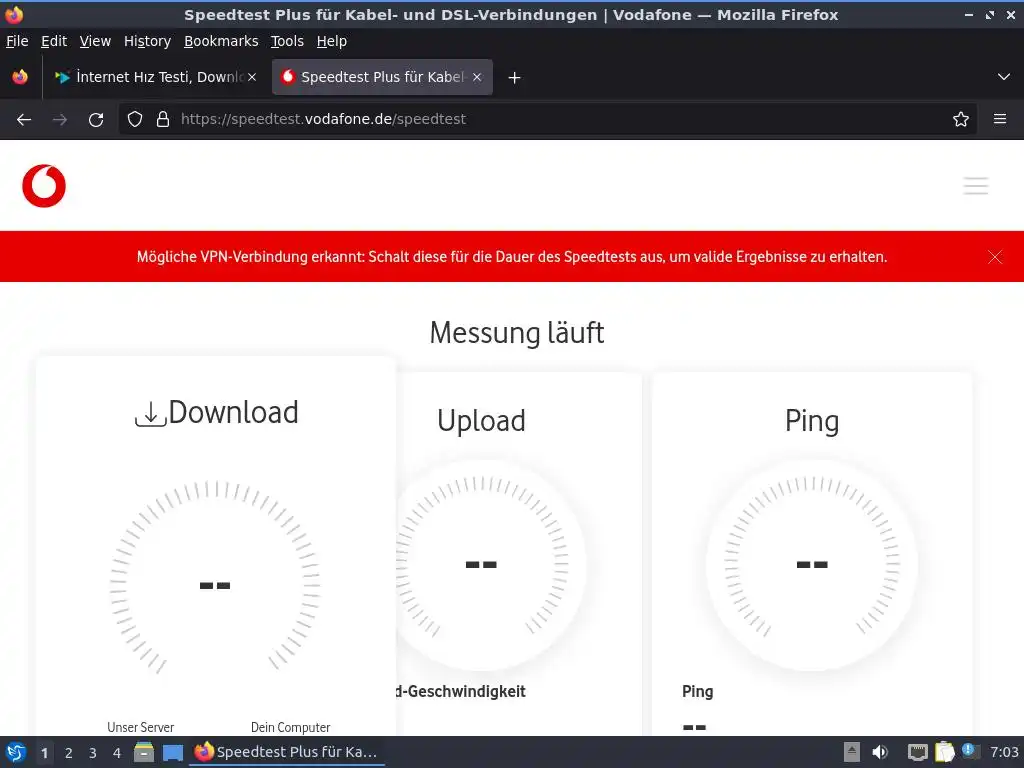
Task: Click the update notifier tray icon
Action: (x=970, y=751)
